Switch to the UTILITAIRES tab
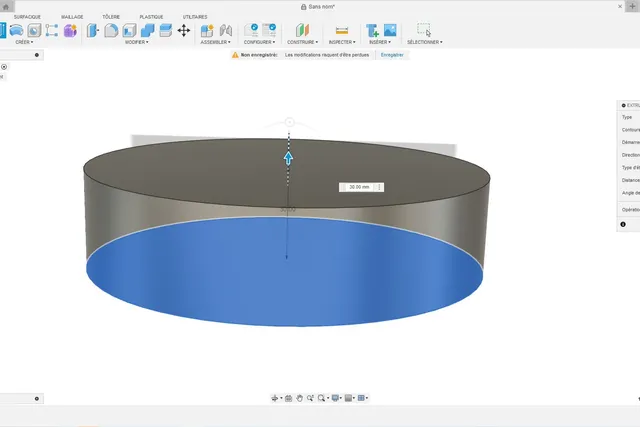This screenshot has height=427, width=640. click(195, 17)
